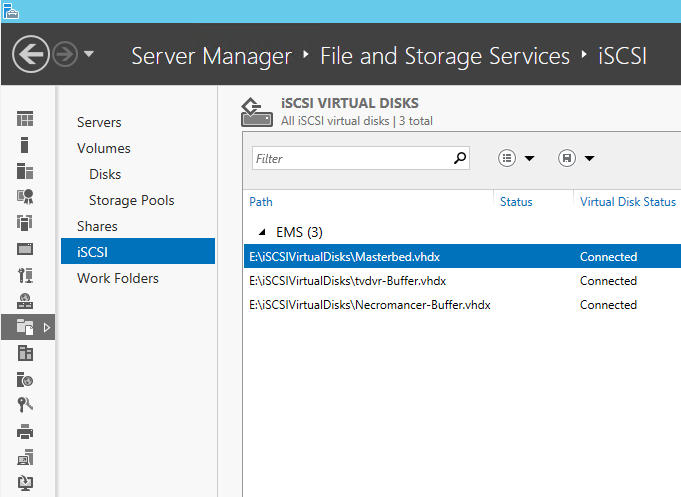This screenshot has width=681, height=497.
Task: Click File and Storage Services breadcrumb
Action: click(x=445, y=56)
